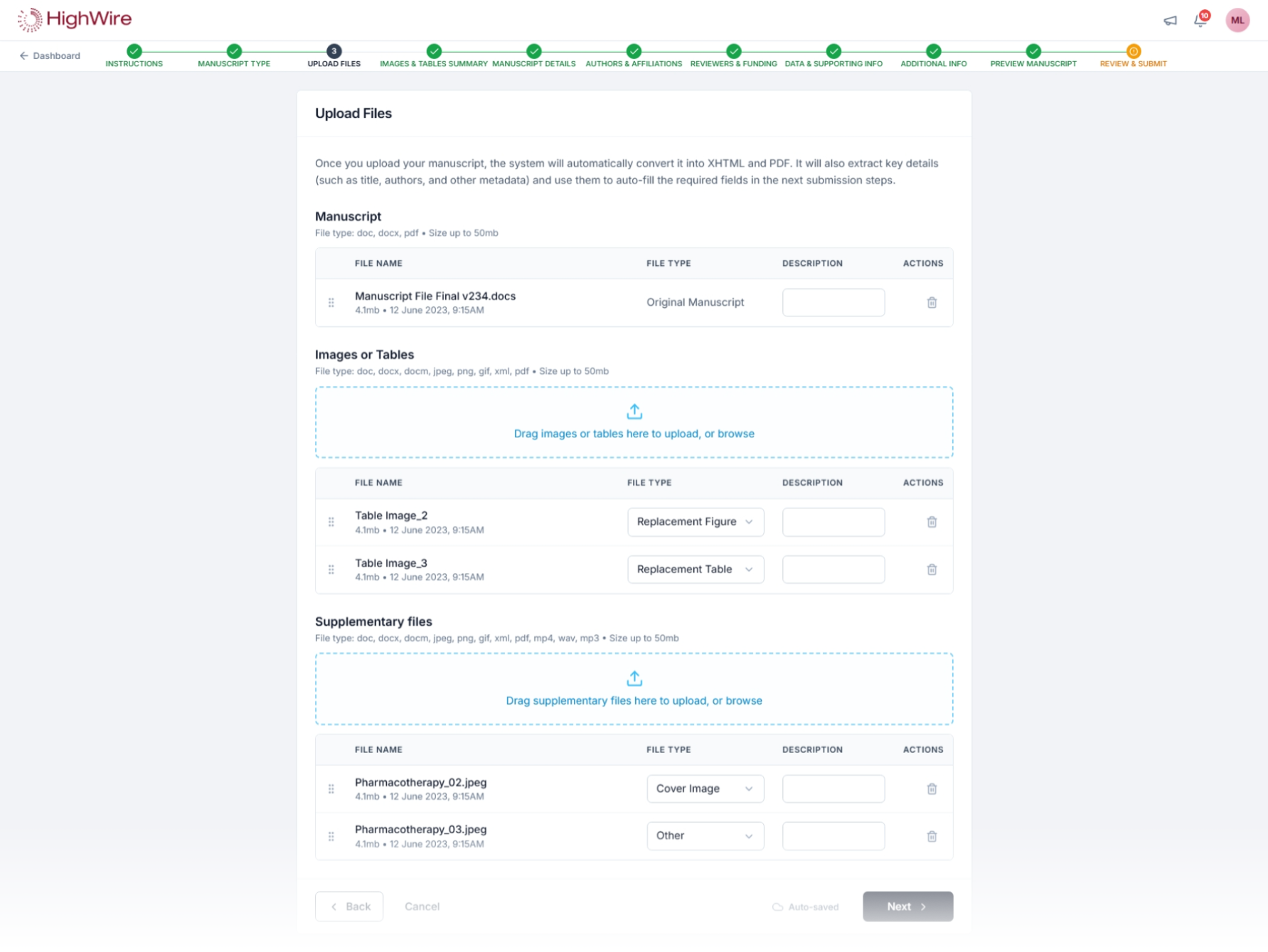
Task: Delete Table Image_2 using its trash icon
Action: click(932, 523)
